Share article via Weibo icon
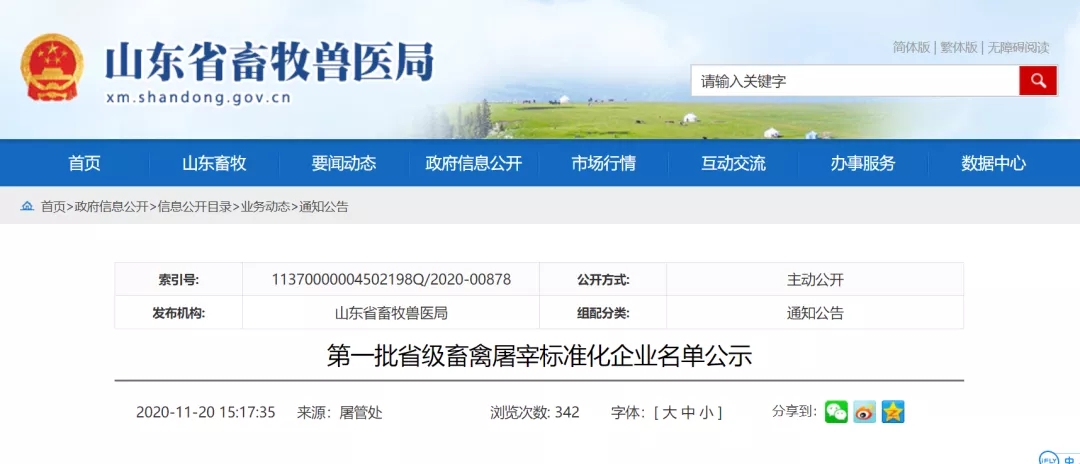 (864, 412)
